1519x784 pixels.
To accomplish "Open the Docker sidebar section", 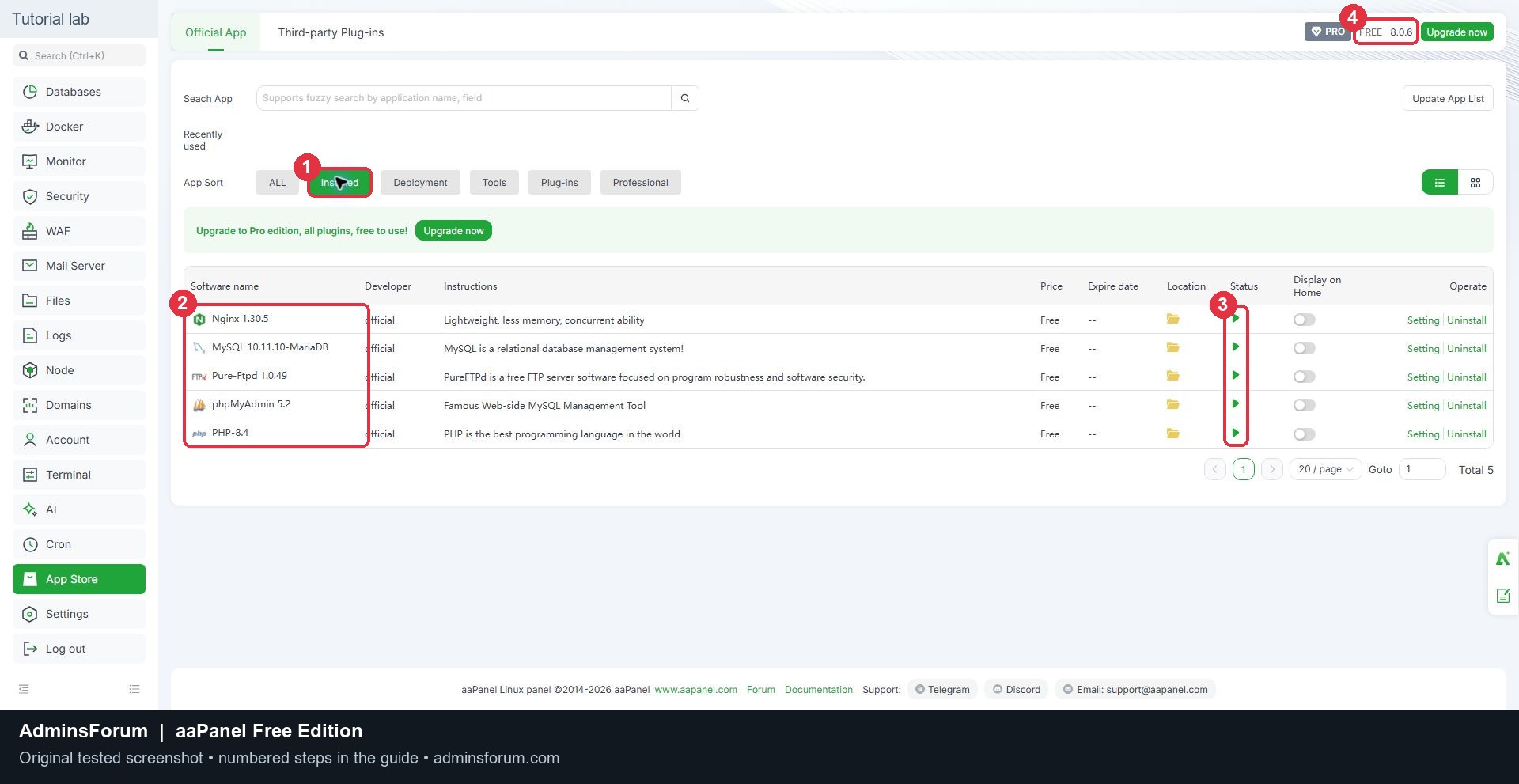I will (x=79, y=127).
